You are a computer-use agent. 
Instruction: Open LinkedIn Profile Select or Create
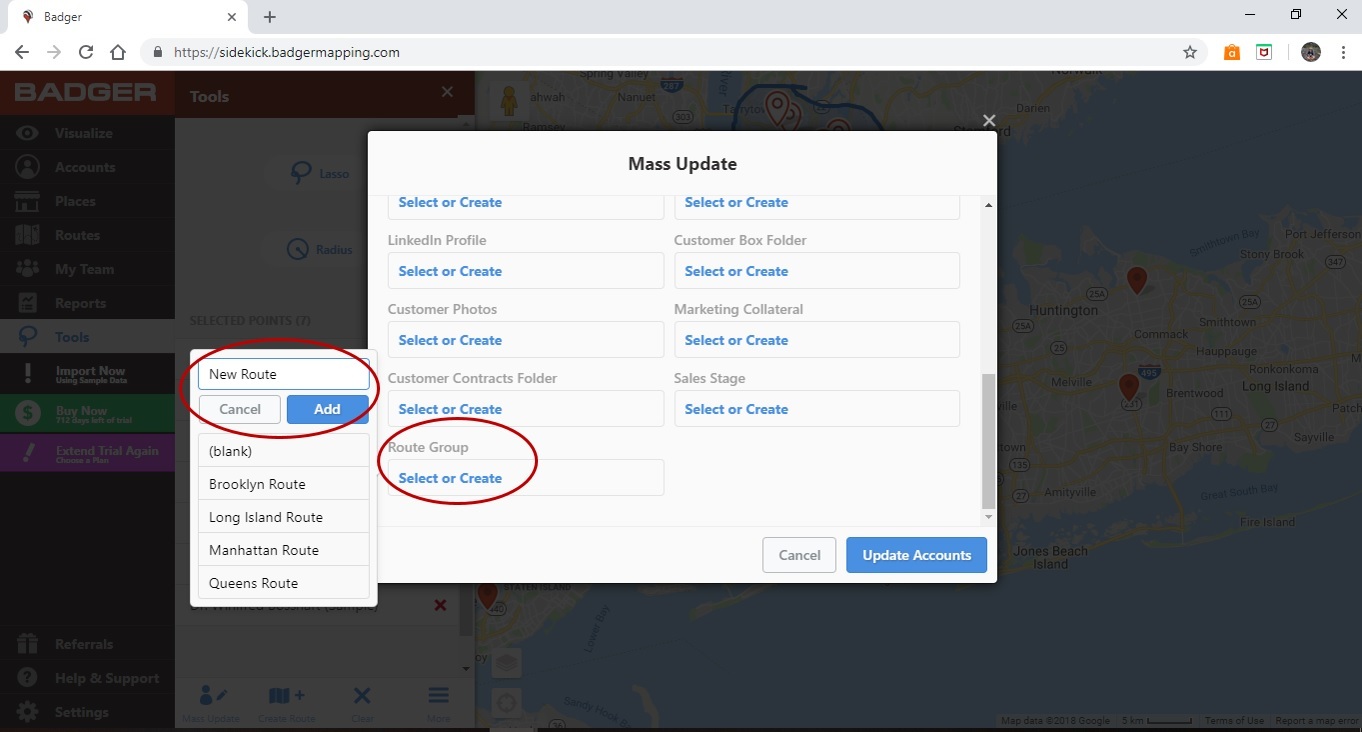point(526,271)
